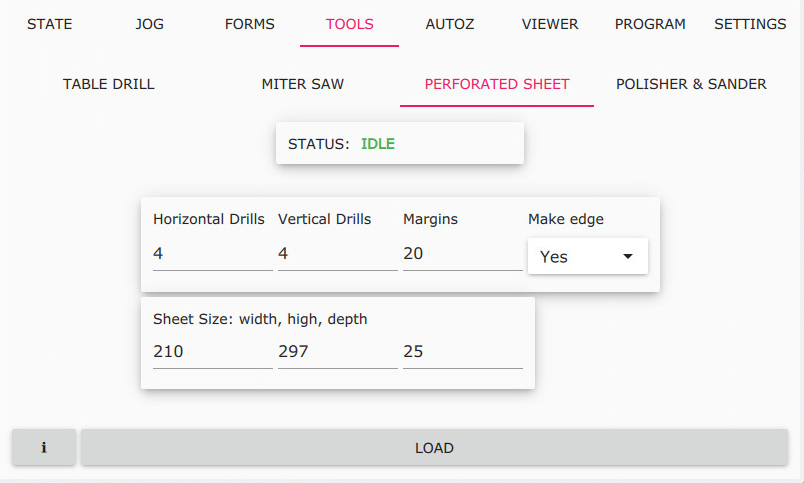Click the Horizontal Drills input field

click(212, 254)
